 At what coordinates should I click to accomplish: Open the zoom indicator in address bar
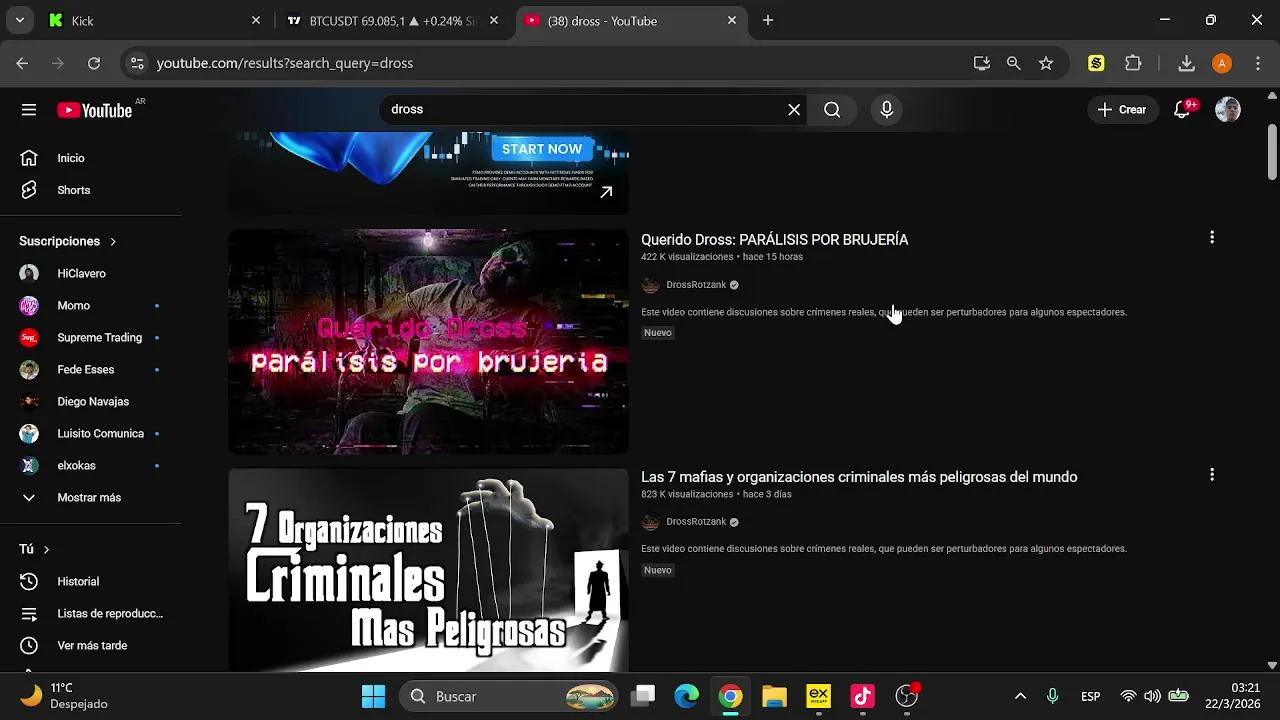click(1014, 63)
